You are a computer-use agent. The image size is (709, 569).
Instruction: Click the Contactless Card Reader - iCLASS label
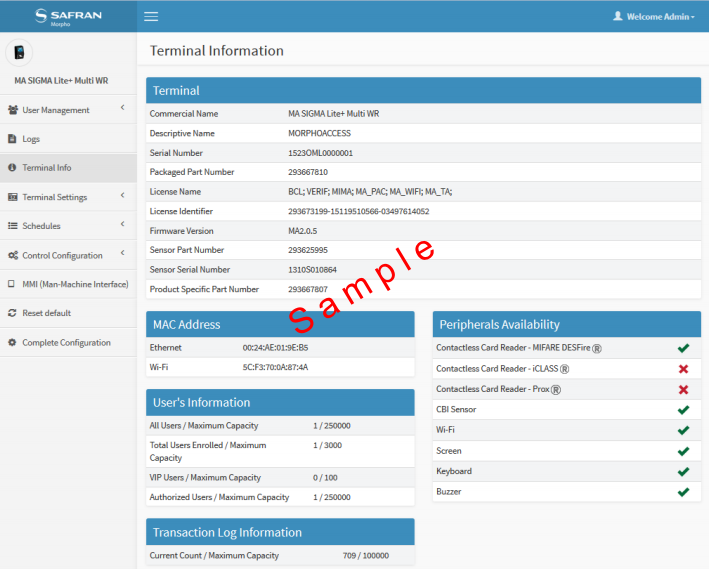[x=502, y=369]
